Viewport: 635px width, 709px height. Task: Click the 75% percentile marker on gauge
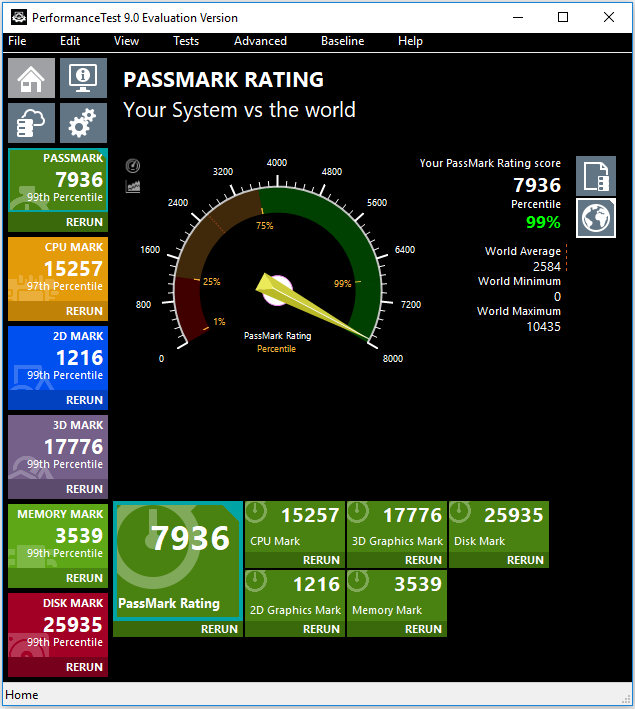click(x=265, y=225)
